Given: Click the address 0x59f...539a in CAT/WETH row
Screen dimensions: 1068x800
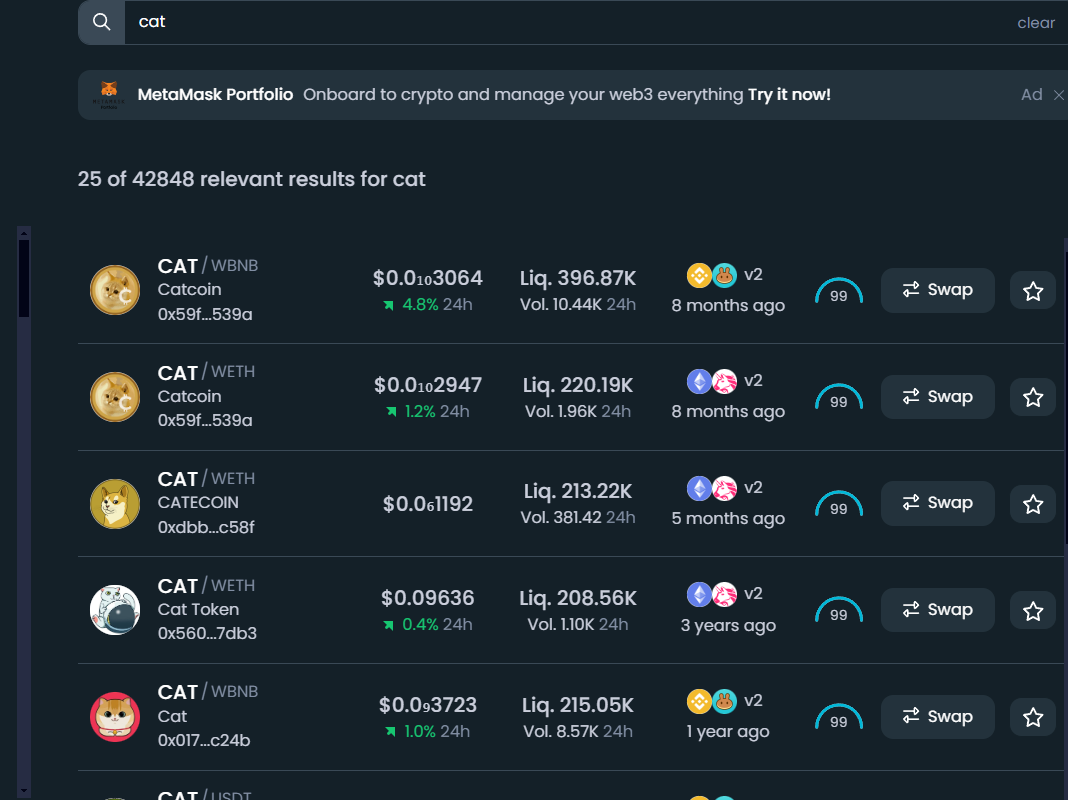Looking at the screenshot, I should coord(205,421).
